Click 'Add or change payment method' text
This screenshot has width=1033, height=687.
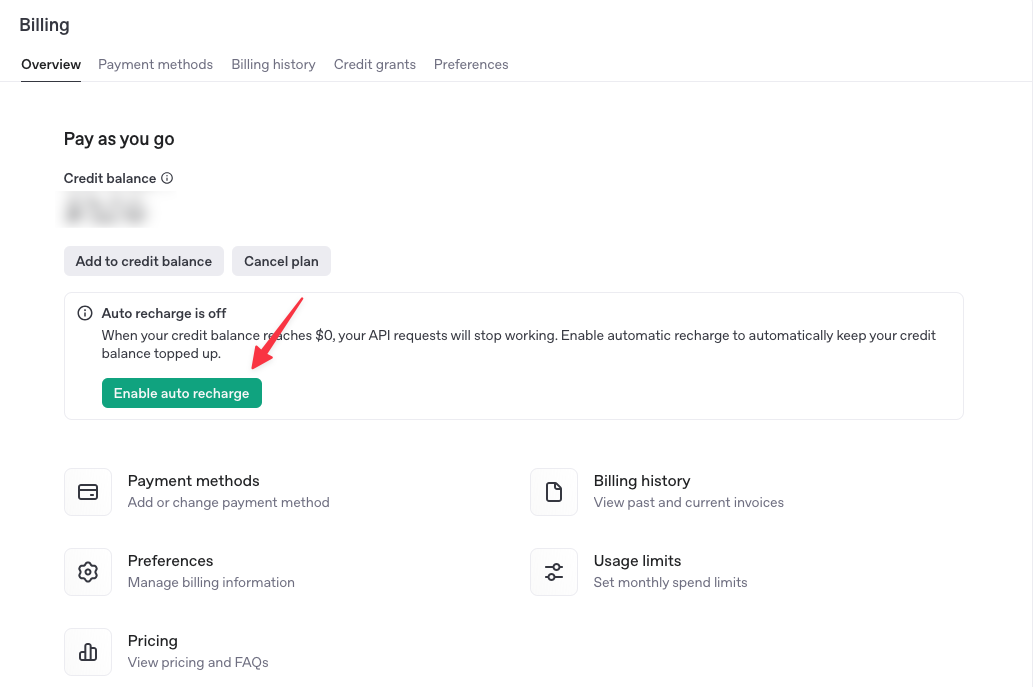click(x=229, y=503)
